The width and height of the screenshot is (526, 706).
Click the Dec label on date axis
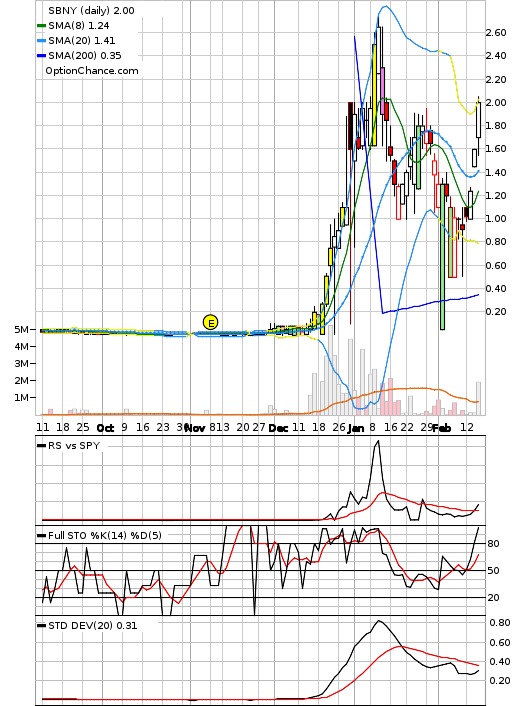pos(278,428)
